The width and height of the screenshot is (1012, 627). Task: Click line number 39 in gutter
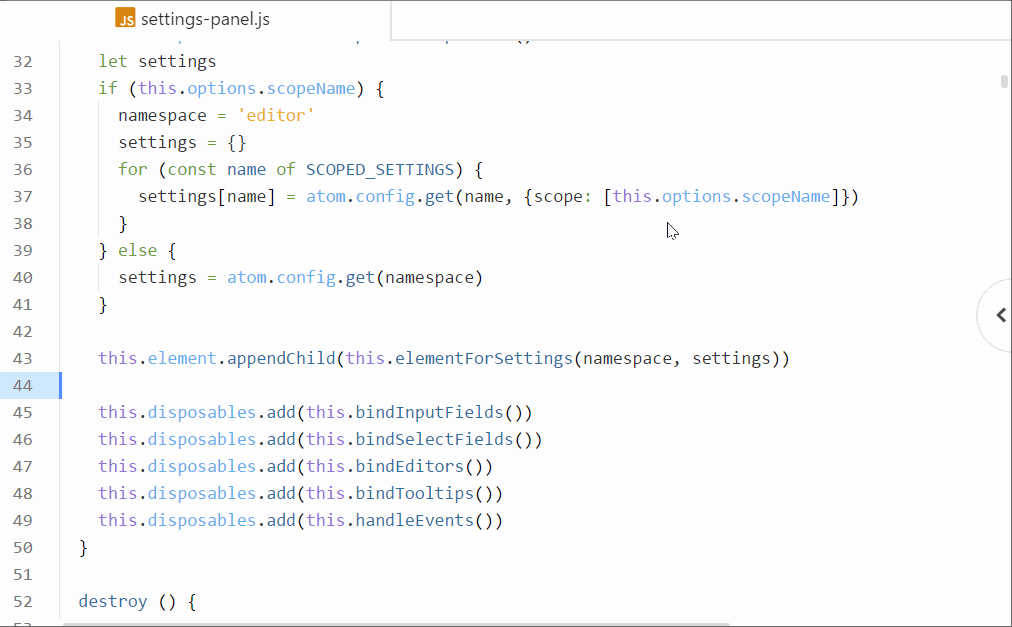coord(23,251)
